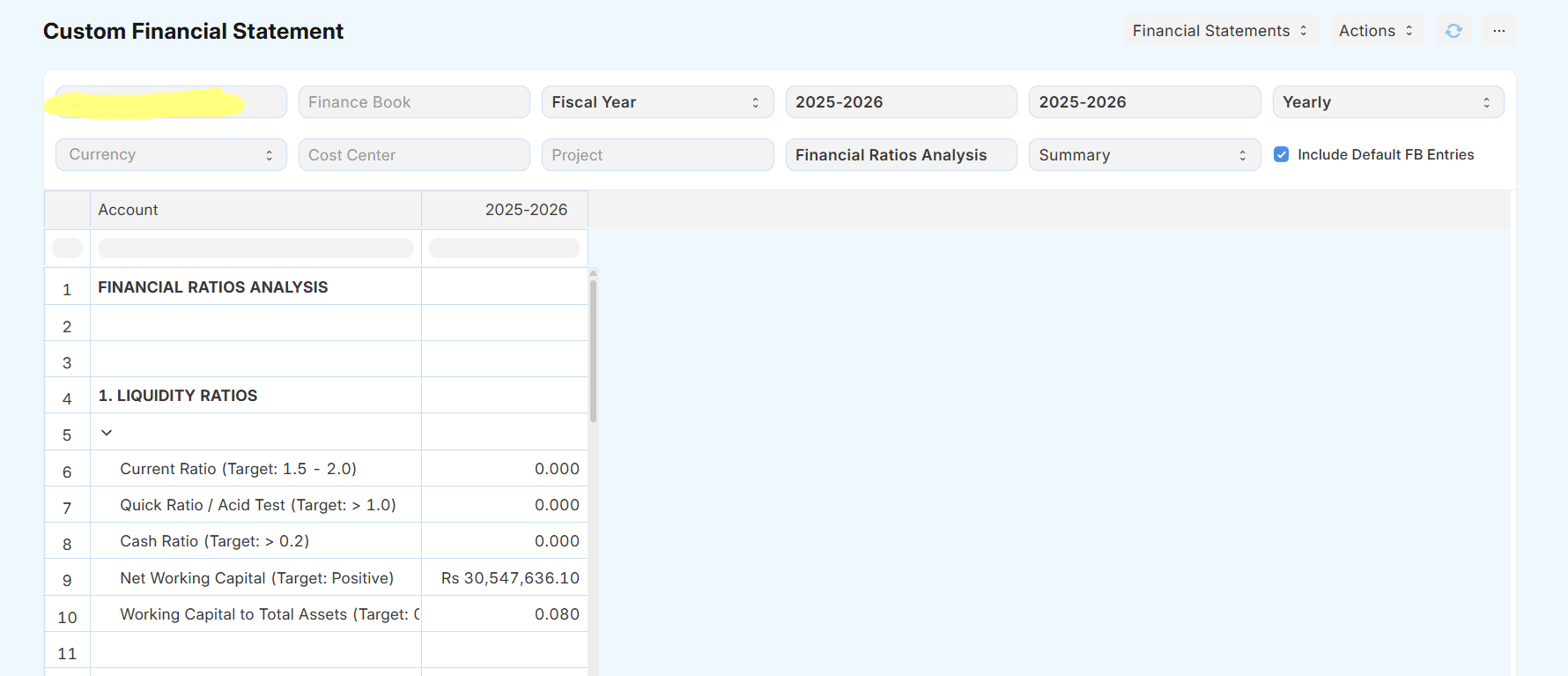This screenshot has width=1568, height=676.
Task: Click the refresh report icon
Action: point(1453,31)
